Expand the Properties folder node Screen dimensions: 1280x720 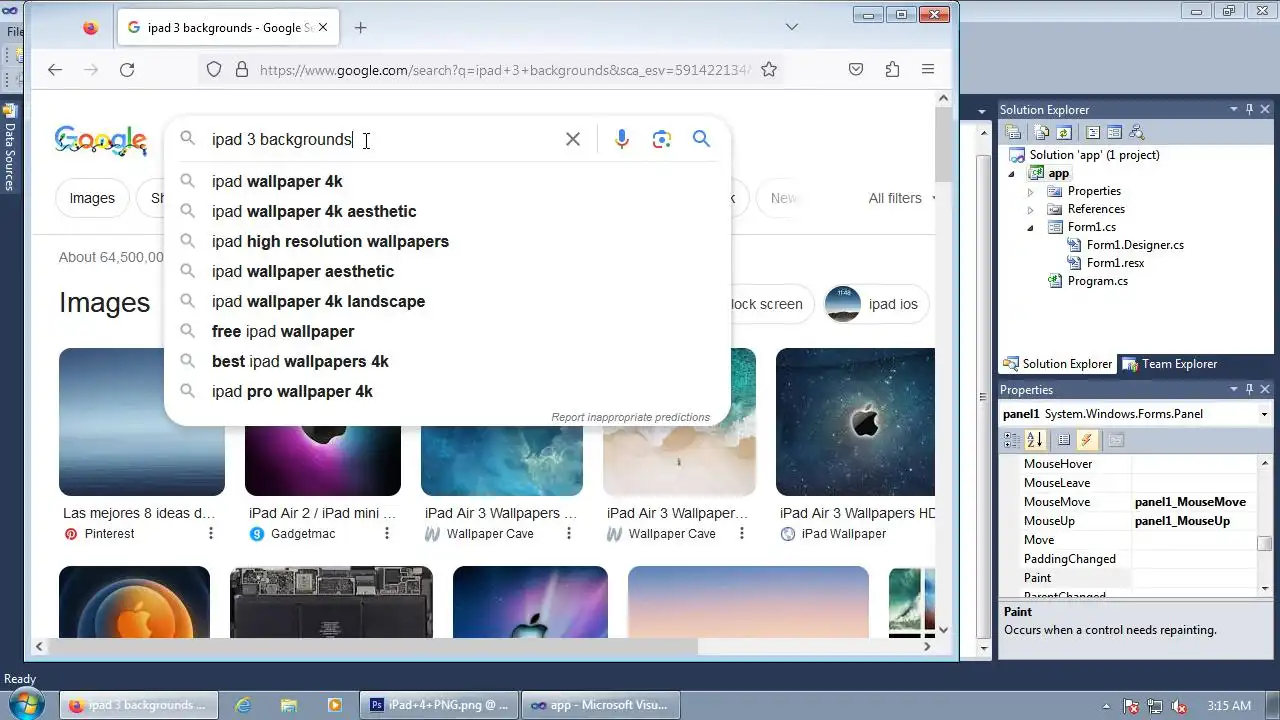coord(1031,191)
